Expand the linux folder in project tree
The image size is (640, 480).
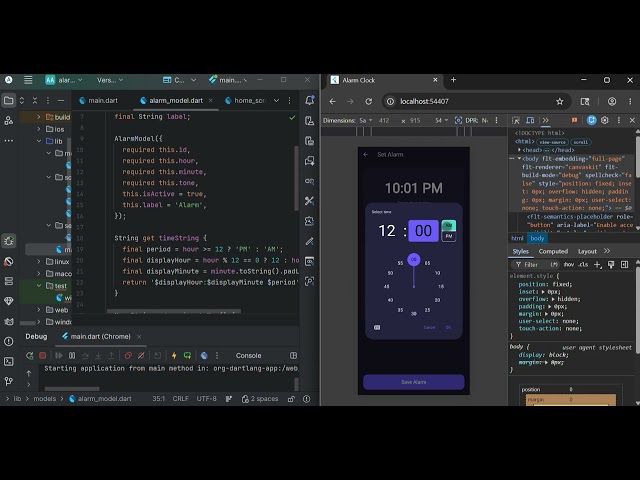point(39,261)
